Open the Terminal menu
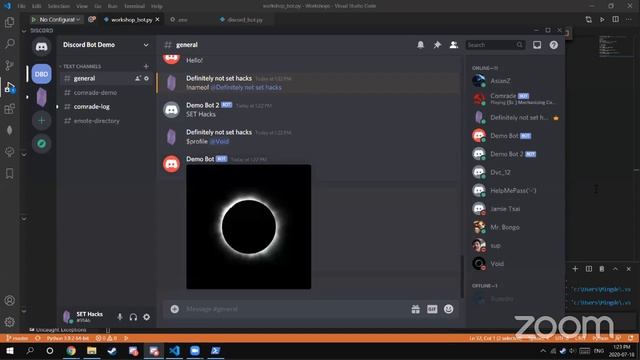Viewport: 640px width, 360px height. click(134, 6)
